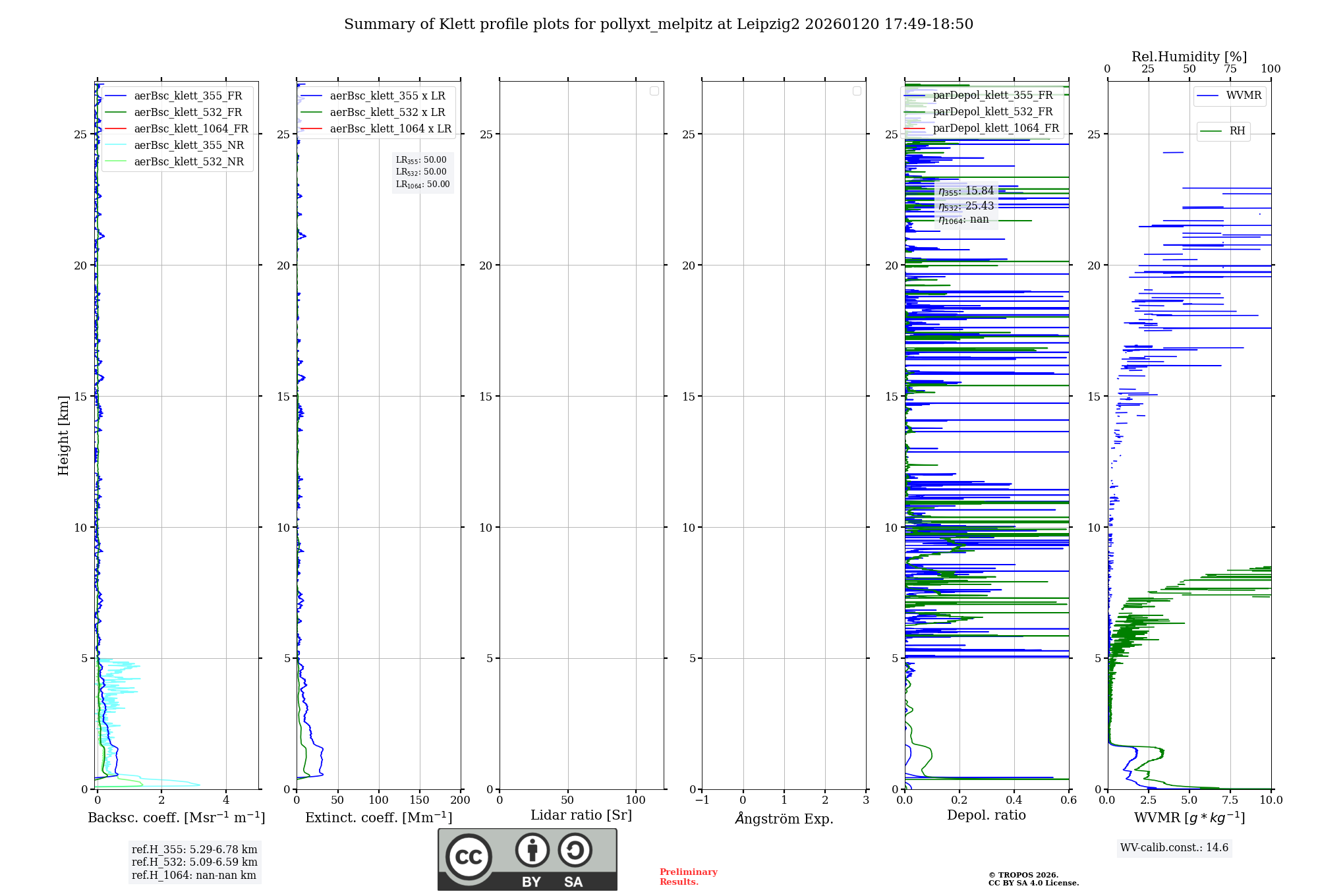Click the plot summary title text
The height and width of the screenshot is (896, 1318).
click(658, 24)
